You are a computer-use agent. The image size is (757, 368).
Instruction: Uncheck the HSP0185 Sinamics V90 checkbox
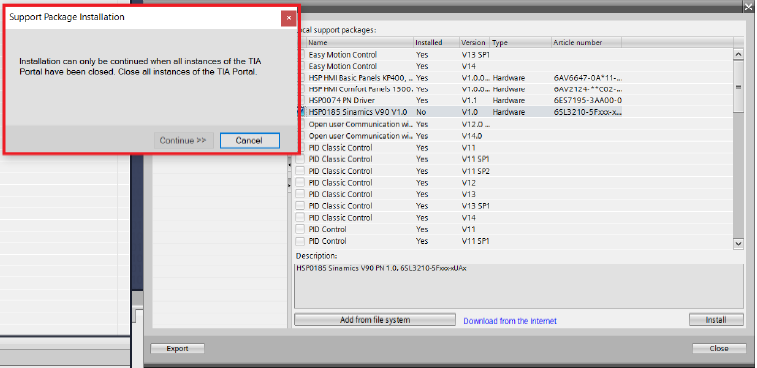click(301, 112)
